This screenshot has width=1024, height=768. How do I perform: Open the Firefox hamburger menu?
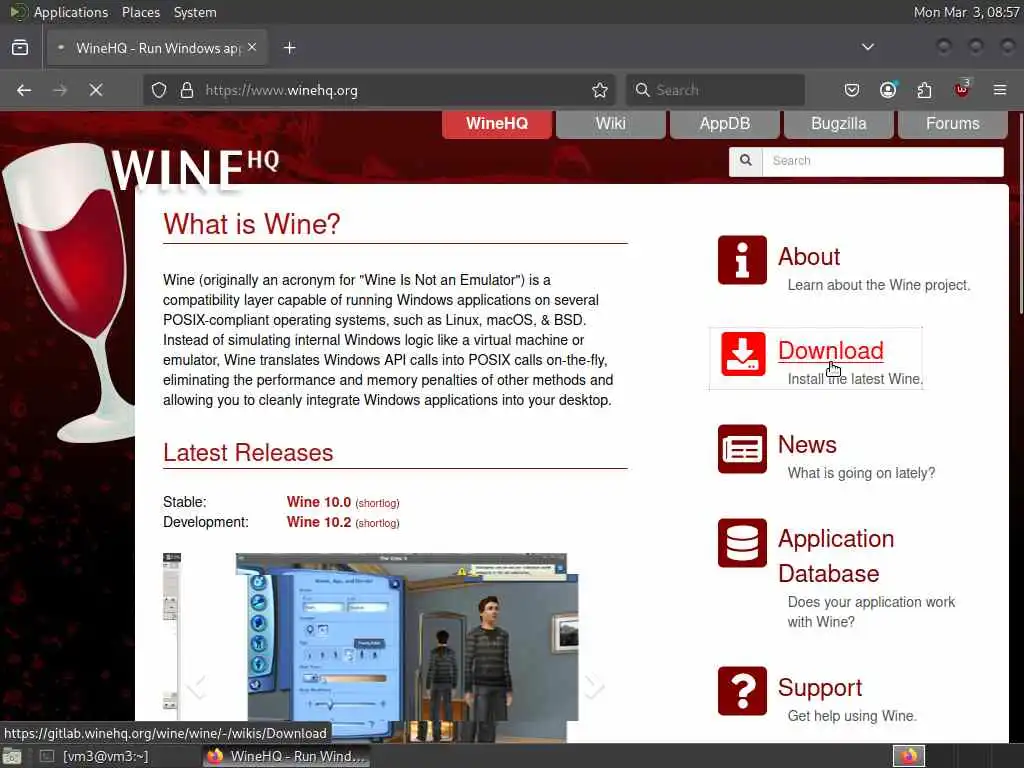pos(1000,90)
